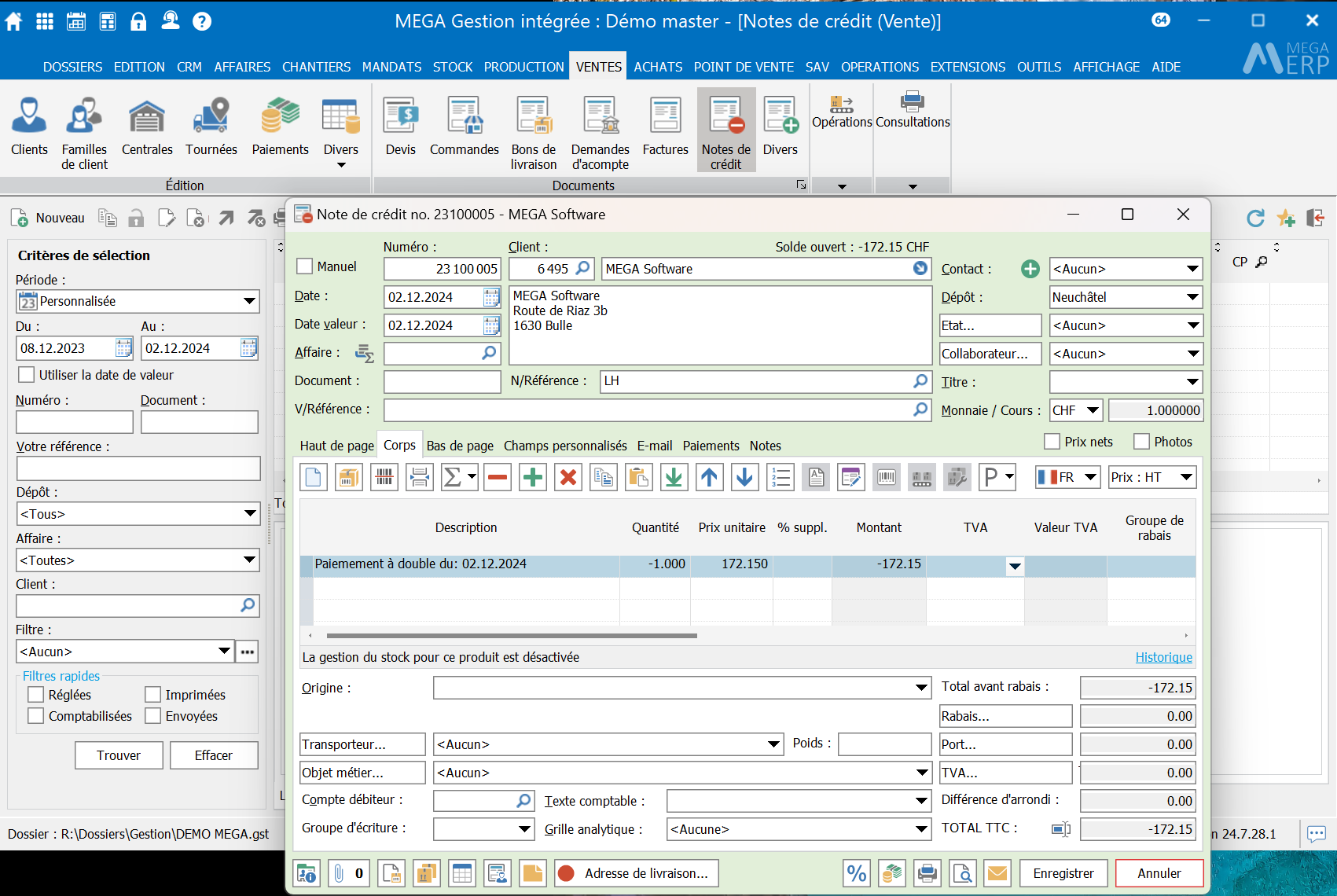Click the numbered list icon in Corps toolbar
Screen dimensions: 1337x896
point(781,477)
